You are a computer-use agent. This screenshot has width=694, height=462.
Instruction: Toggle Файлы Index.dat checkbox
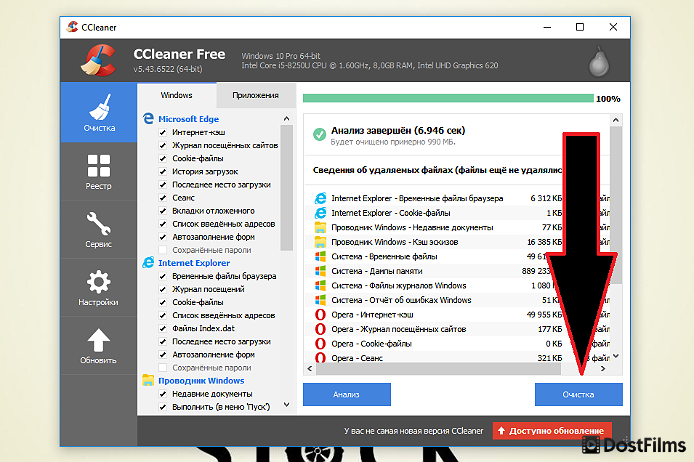pyautogui.click(x=162, y=328)
